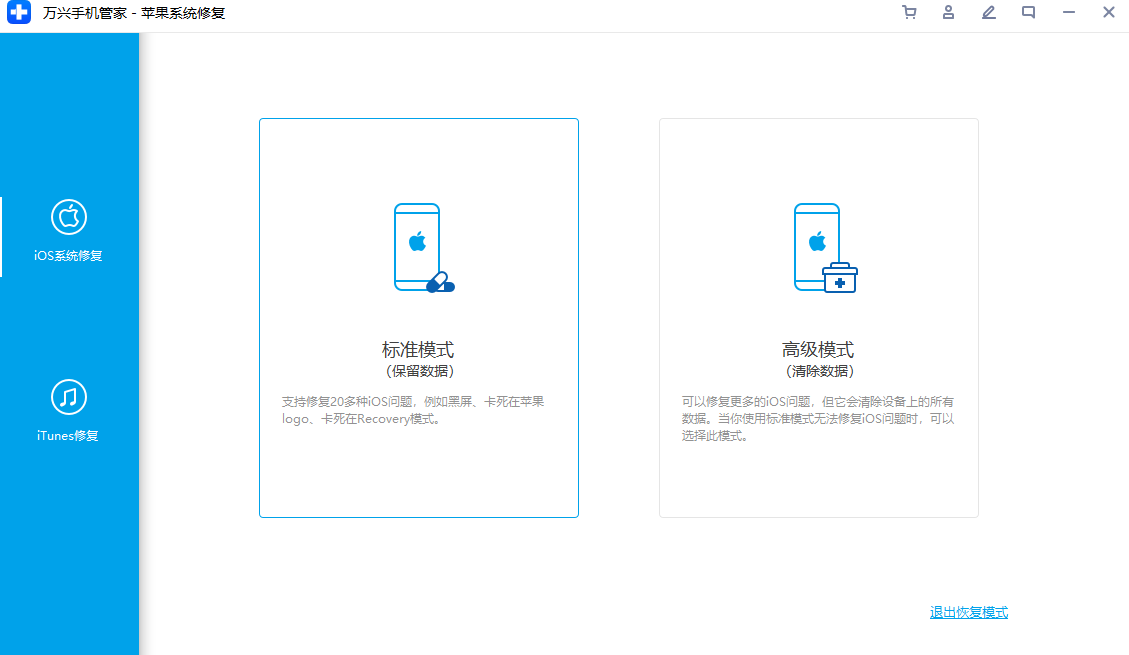
Task: Select the iTunes修复 music note icon
Action: [69, 397]
